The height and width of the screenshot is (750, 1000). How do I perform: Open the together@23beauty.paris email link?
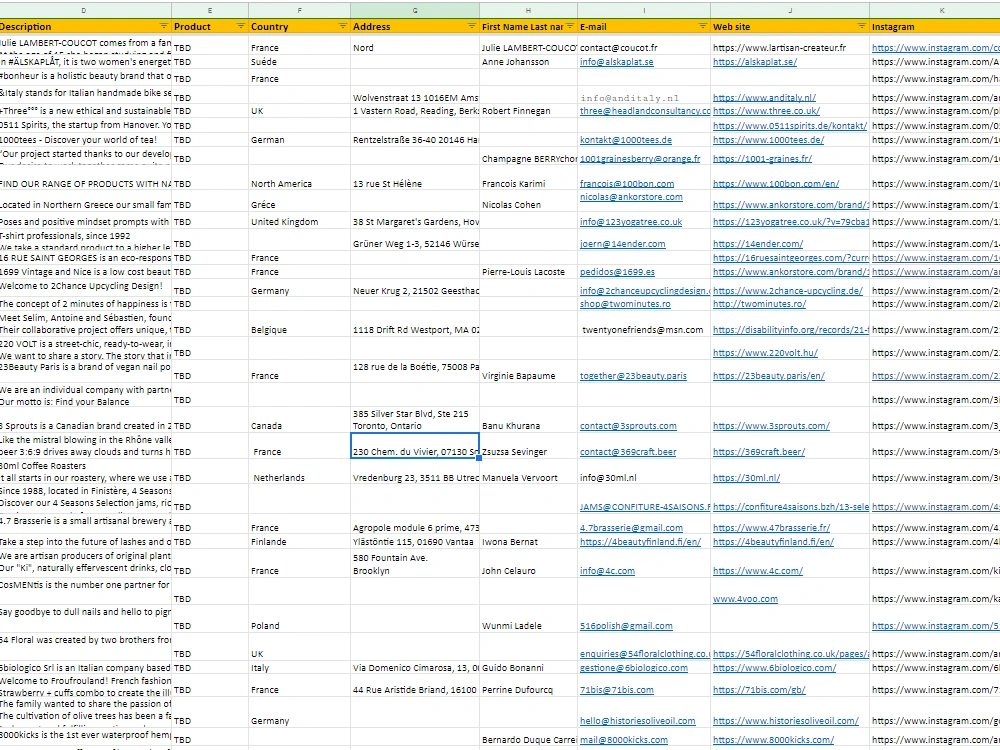[x=633, y=376]
